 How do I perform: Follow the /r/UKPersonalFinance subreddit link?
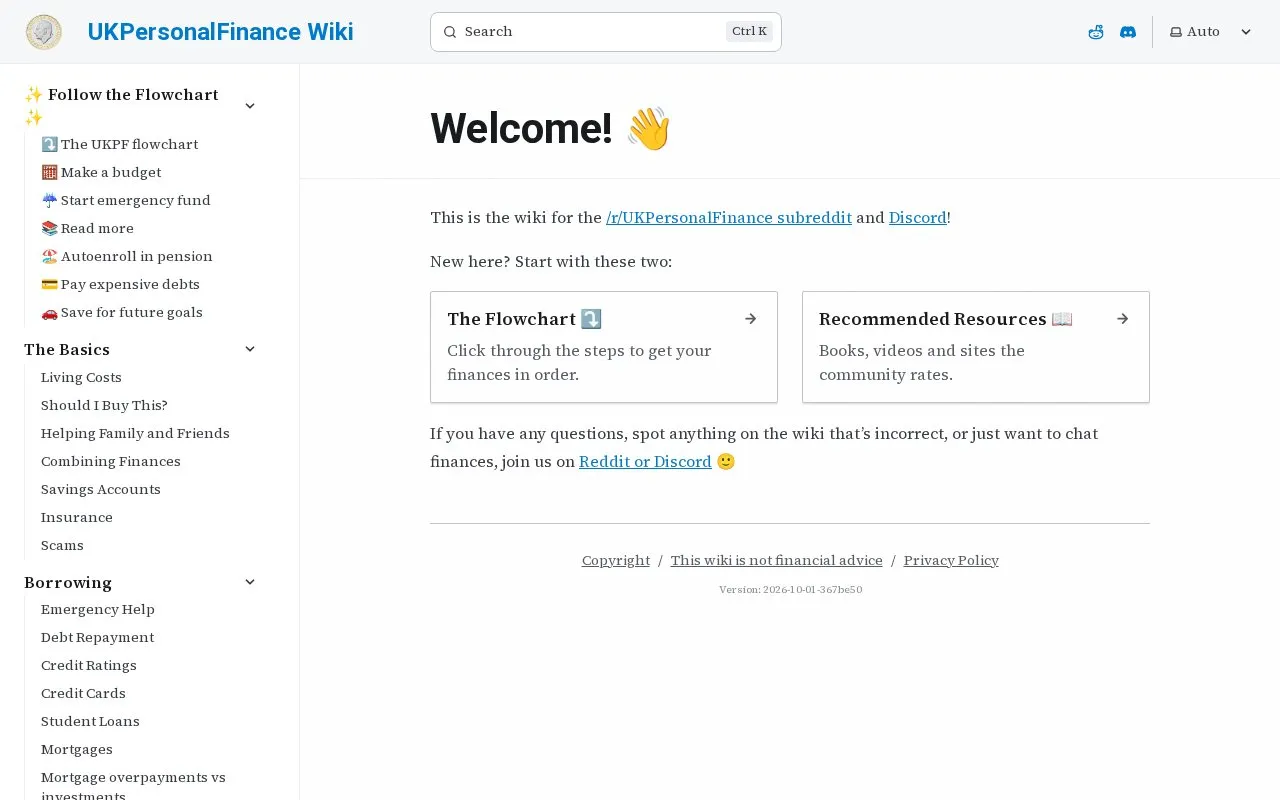729,218
